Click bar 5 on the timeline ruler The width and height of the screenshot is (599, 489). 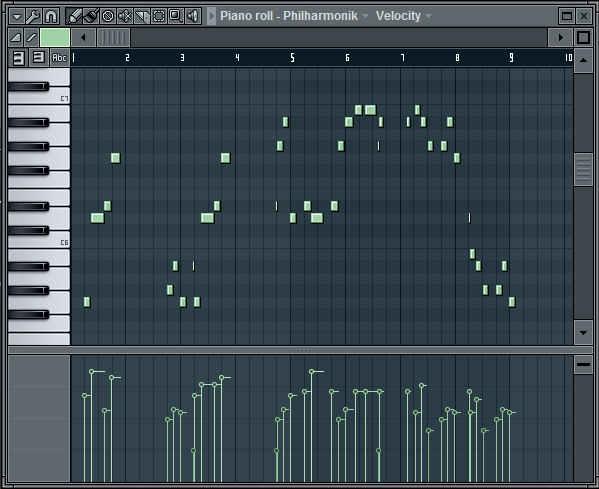pos(292,58)
